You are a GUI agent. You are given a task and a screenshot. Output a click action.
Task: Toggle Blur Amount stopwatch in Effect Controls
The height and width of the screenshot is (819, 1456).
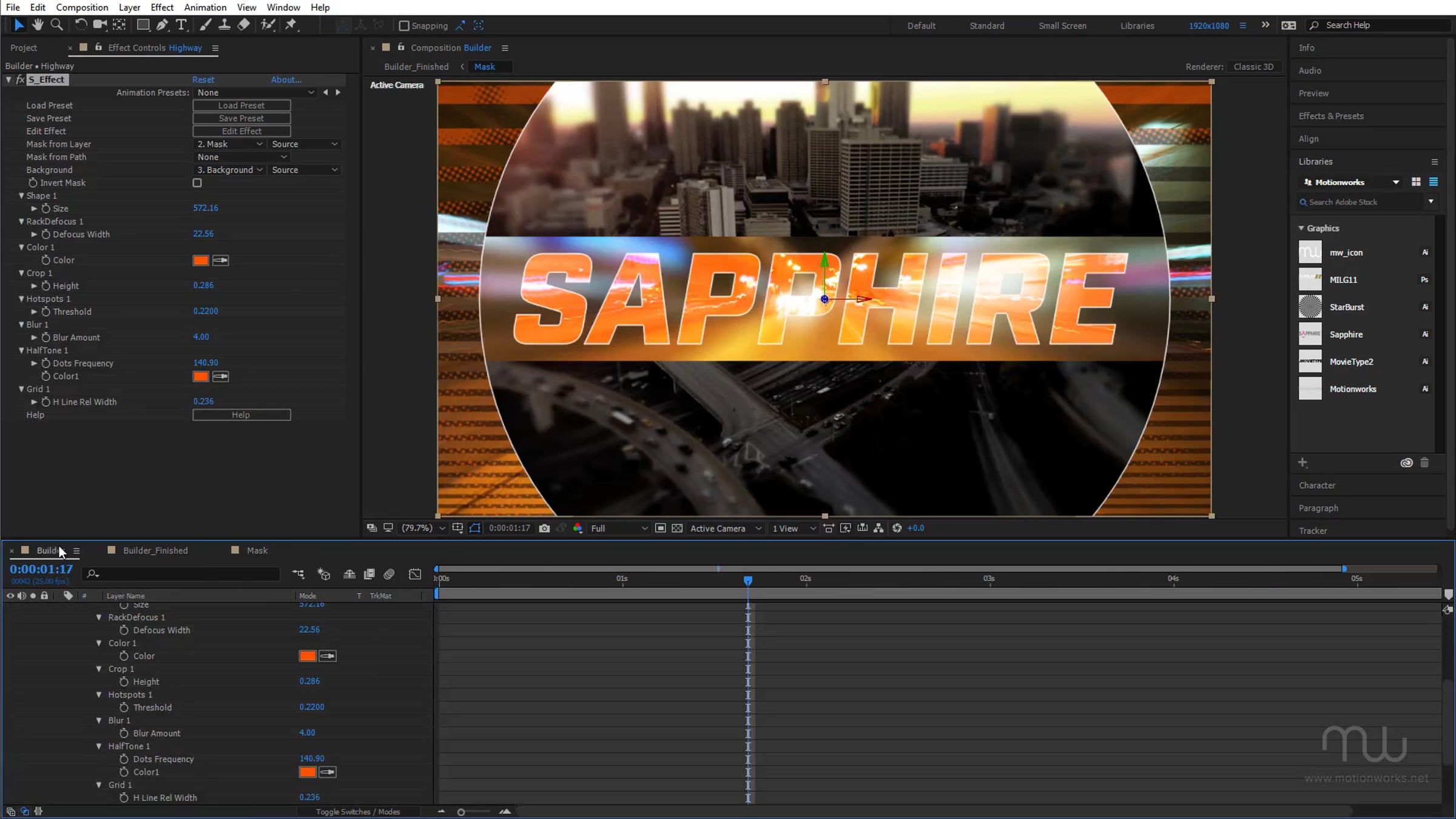(45, 337)
